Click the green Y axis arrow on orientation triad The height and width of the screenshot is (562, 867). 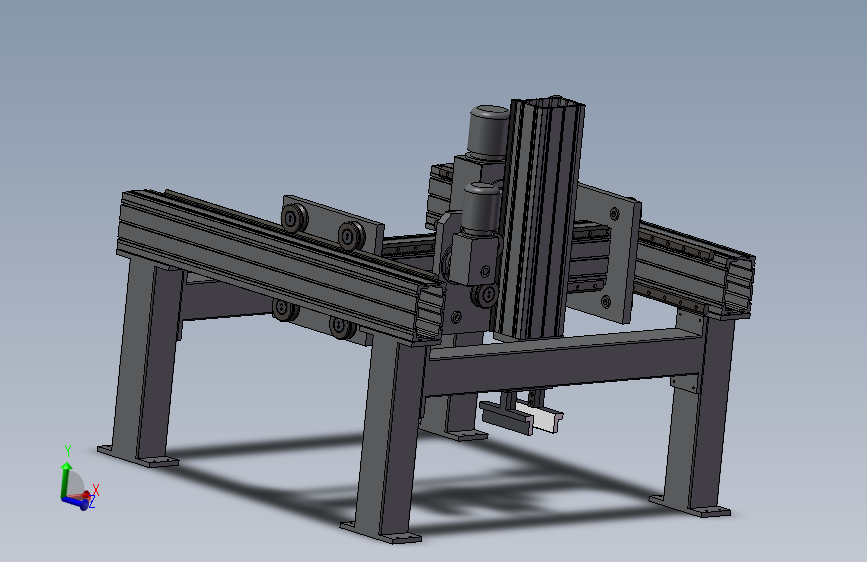click(66, 479)
